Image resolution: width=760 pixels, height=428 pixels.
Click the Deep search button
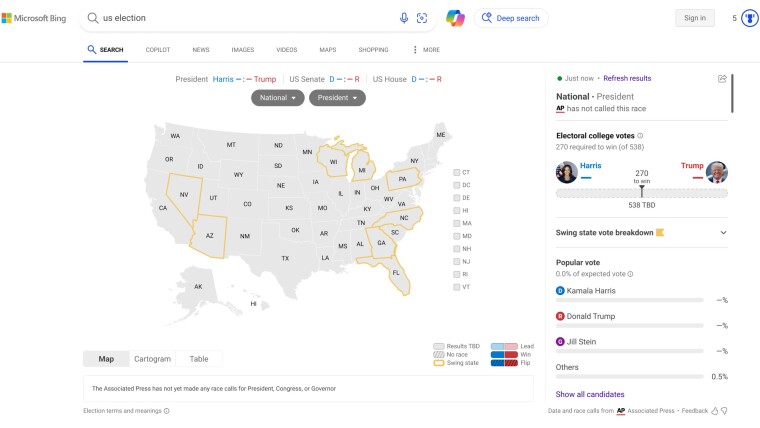click(511, 18)
